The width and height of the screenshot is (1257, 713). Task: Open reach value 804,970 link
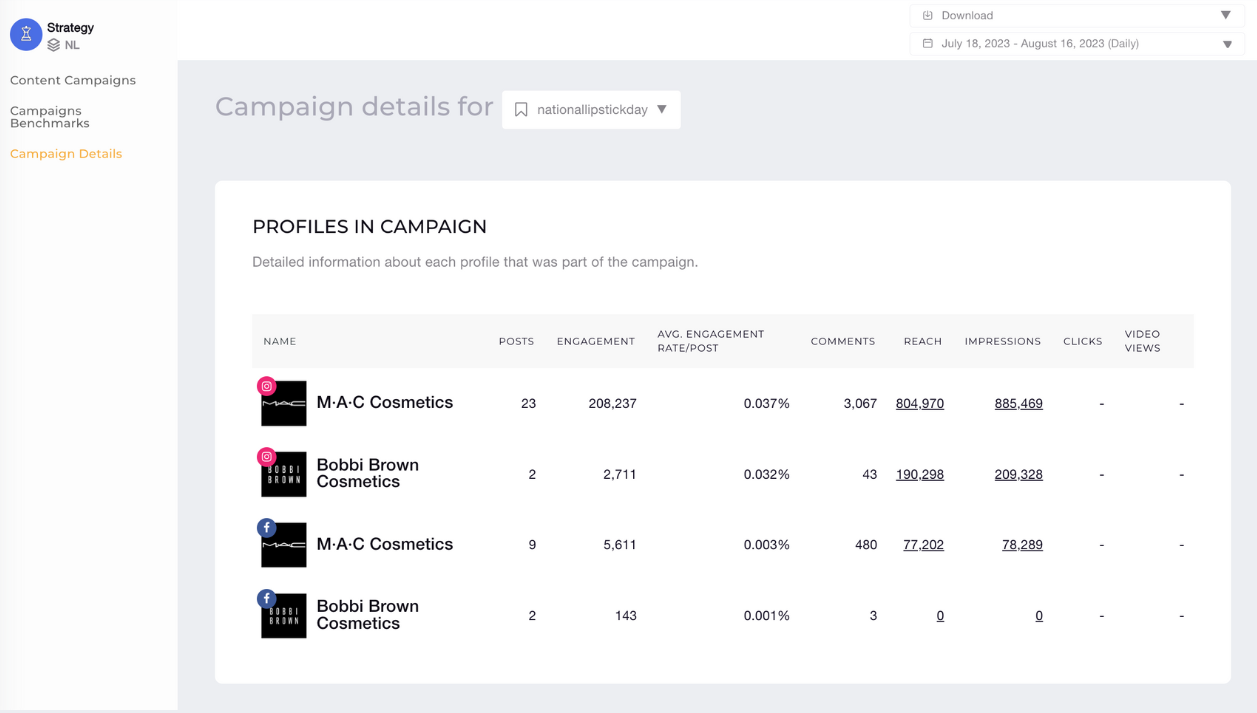point(920,404)
